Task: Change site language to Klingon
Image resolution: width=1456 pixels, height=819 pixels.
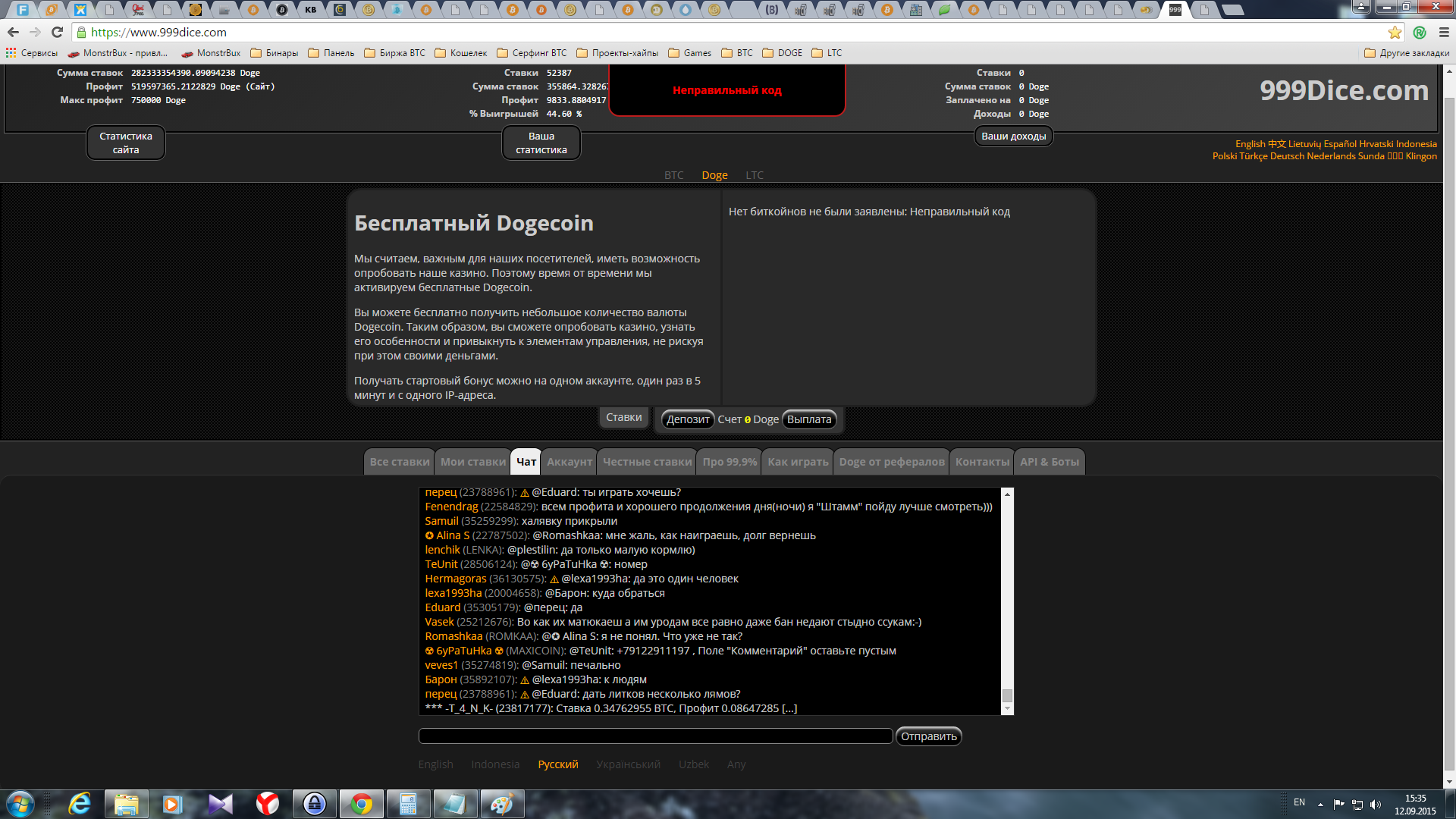Action: point(1421,156)
